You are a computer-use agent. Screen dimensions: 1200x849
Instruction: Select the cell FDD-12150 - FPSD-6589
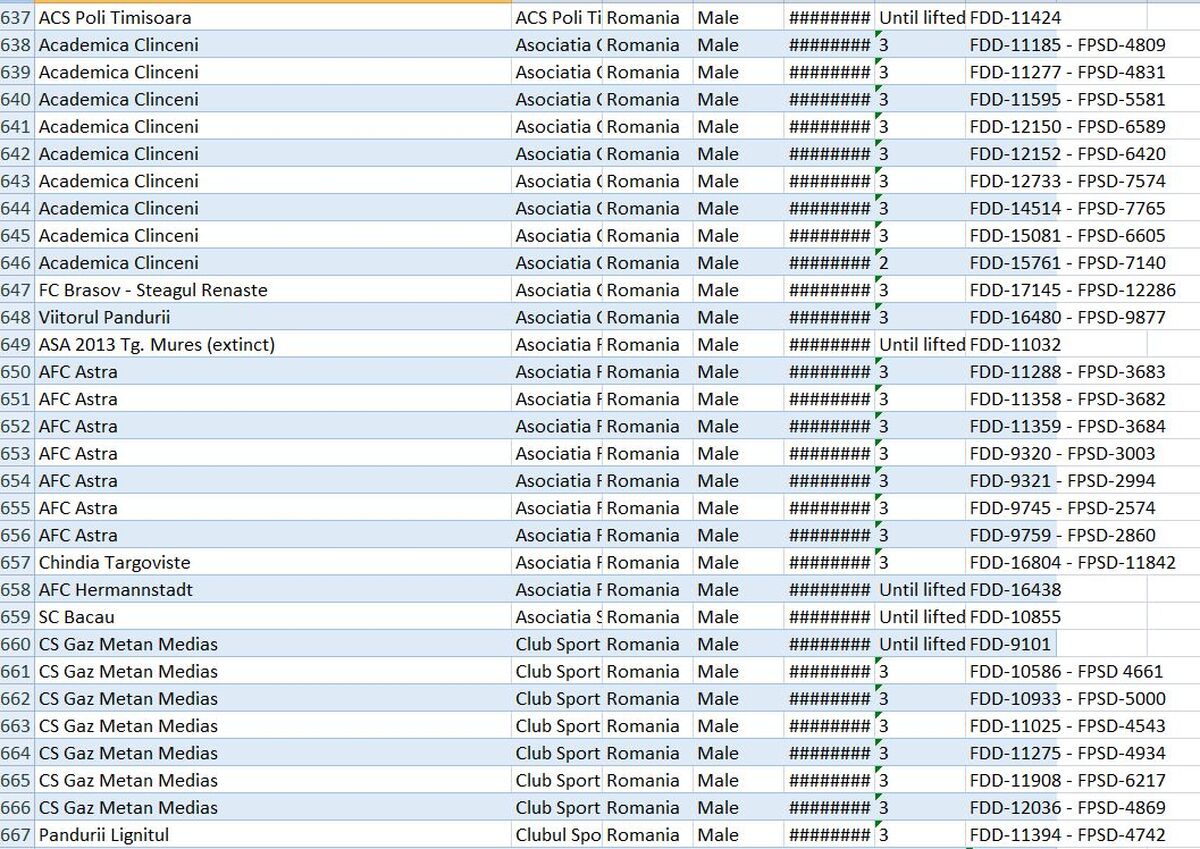pos(1067,126)
